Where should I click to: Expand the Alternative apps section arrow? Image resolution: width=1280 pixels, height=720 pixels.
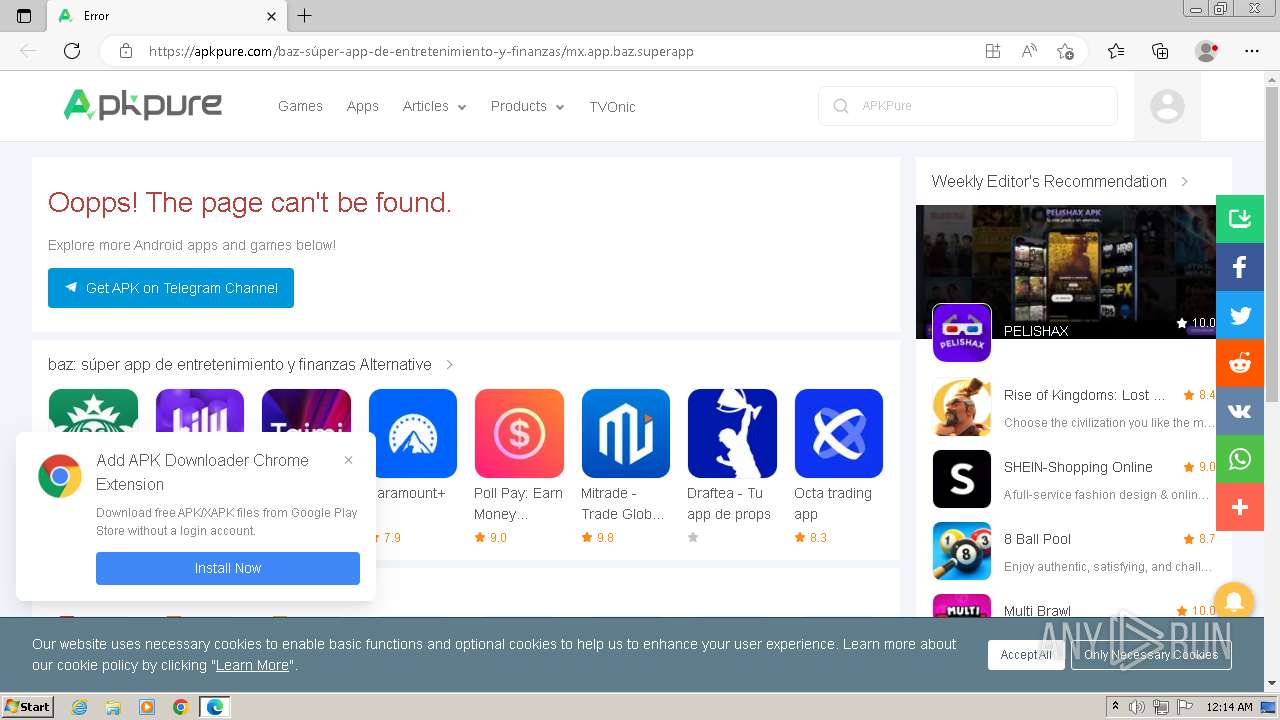pyautogui.click(x=450, y=364)
